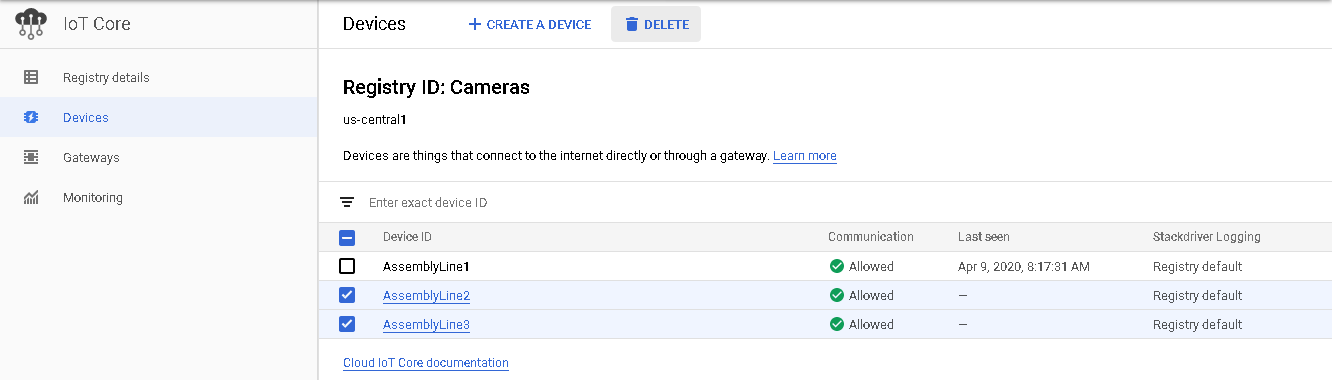The width and height of the screenshot is (1332, 380).
Task: Open Monitoring in the sidebar
Action: point(159,197)
